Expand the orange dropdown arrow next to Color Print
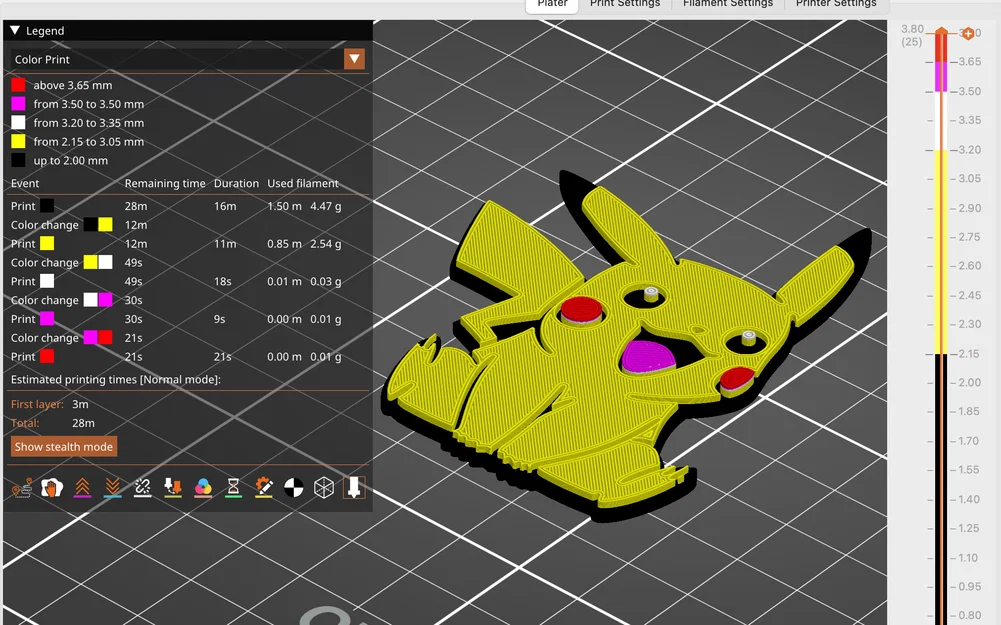The image size is (1001, 625). 354,59
